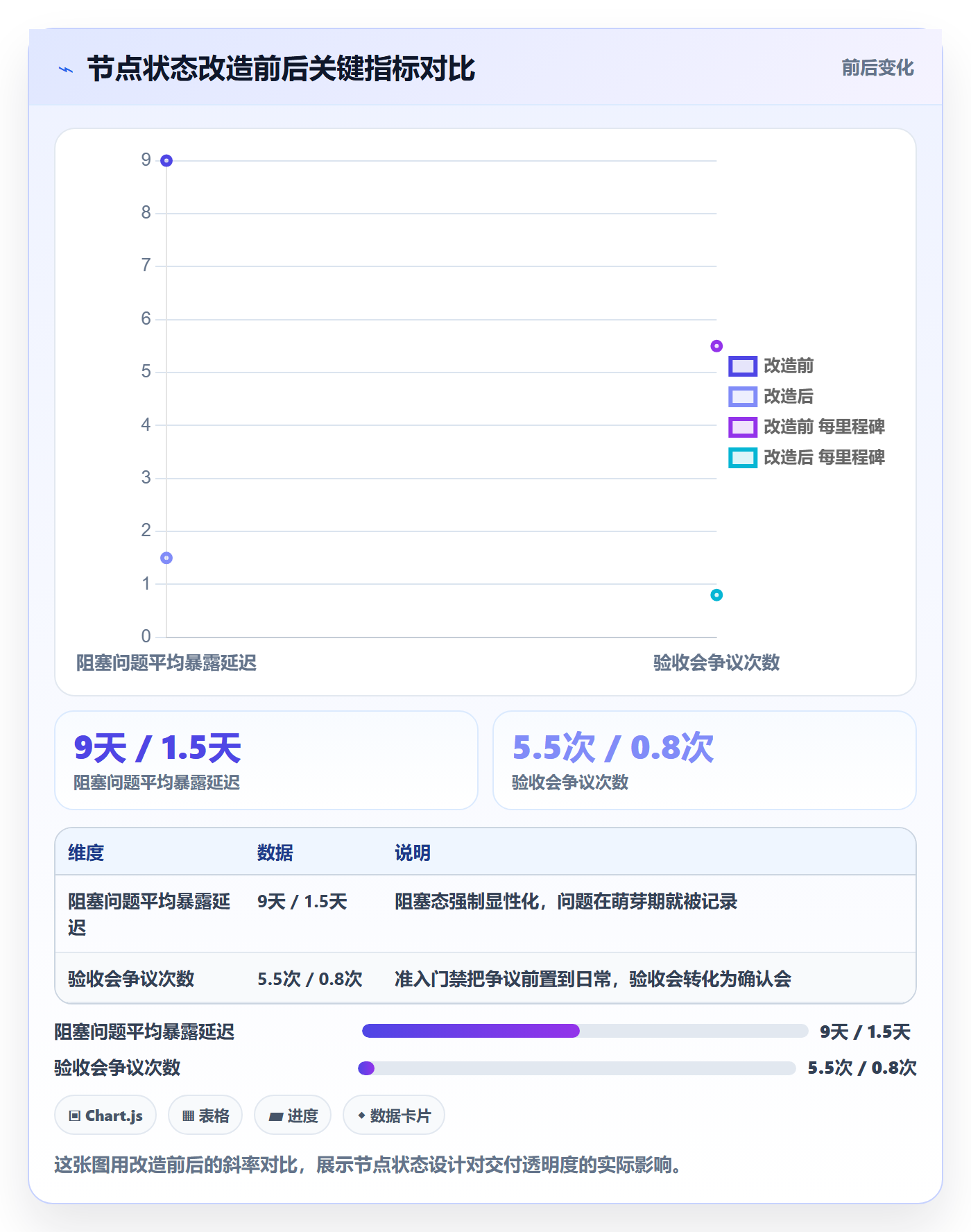Click the large 5.5次 / 0.8次 stat card value
The image size is (971, 1232).
tap(613, 748)
